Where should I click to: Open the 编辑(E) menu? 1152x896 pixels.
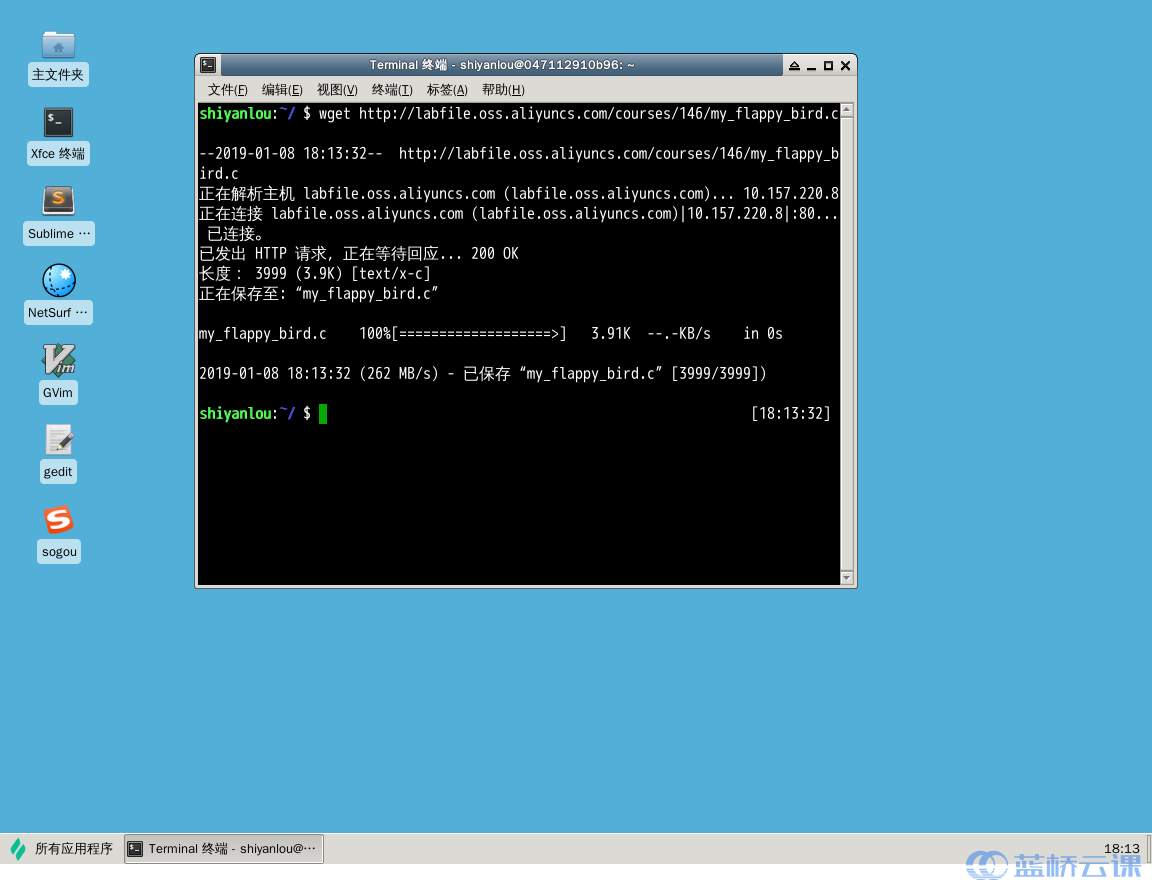tap(282, 90)
